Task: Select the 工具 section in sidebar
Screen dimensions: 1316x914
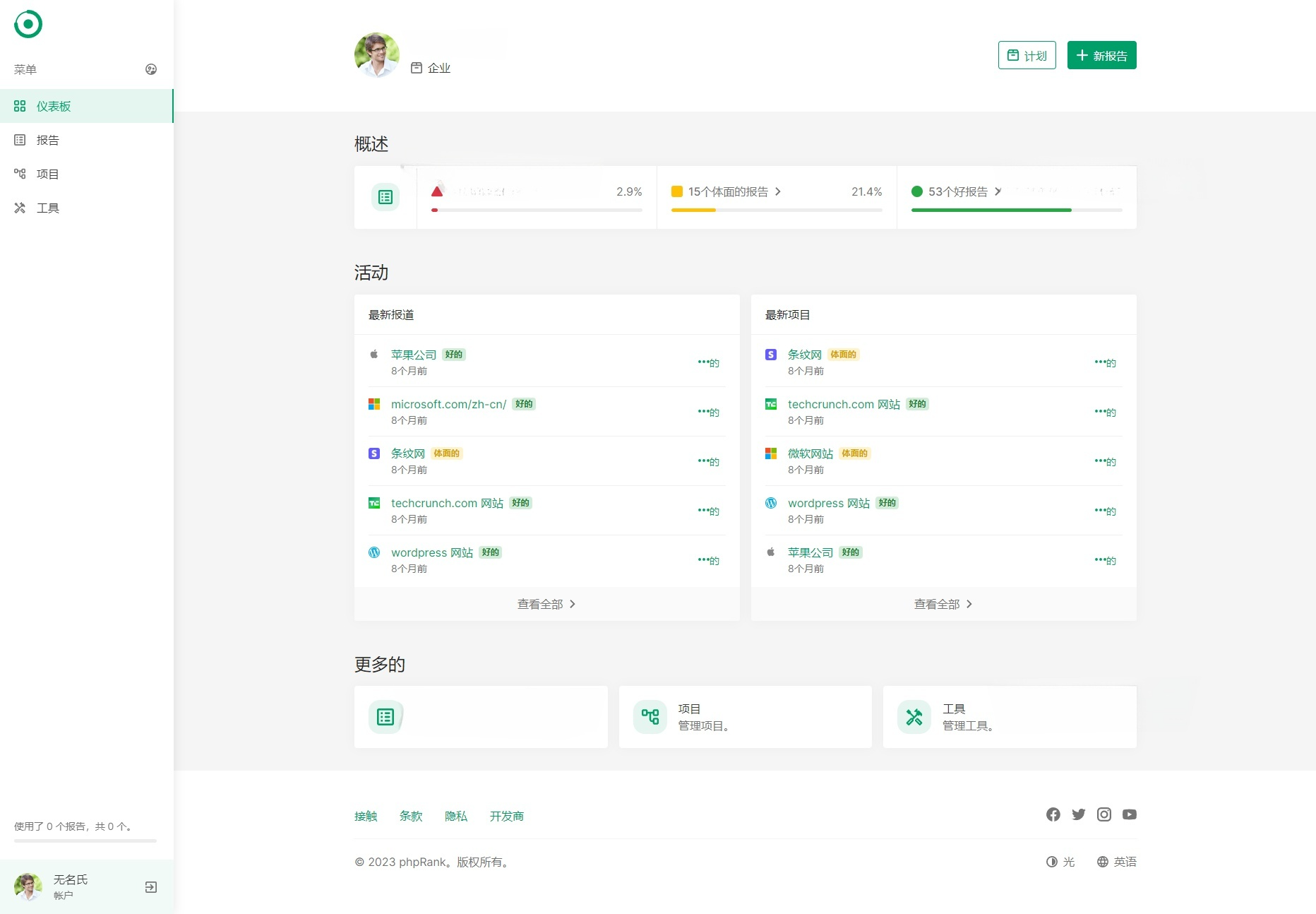Action: click(48, 208)
